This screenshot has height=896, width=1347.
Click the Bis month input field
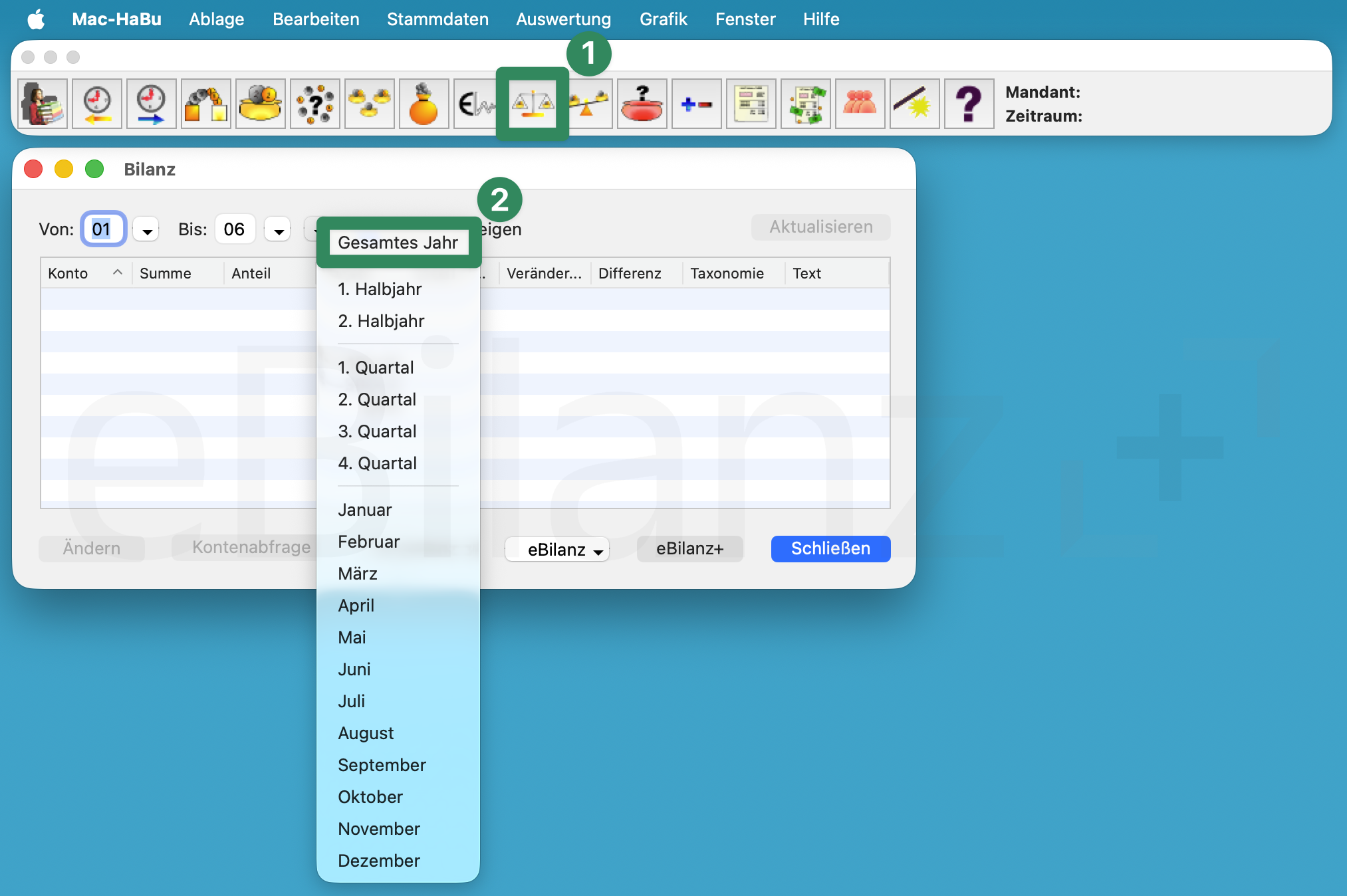pyautogui.click(x=235, y=229)
